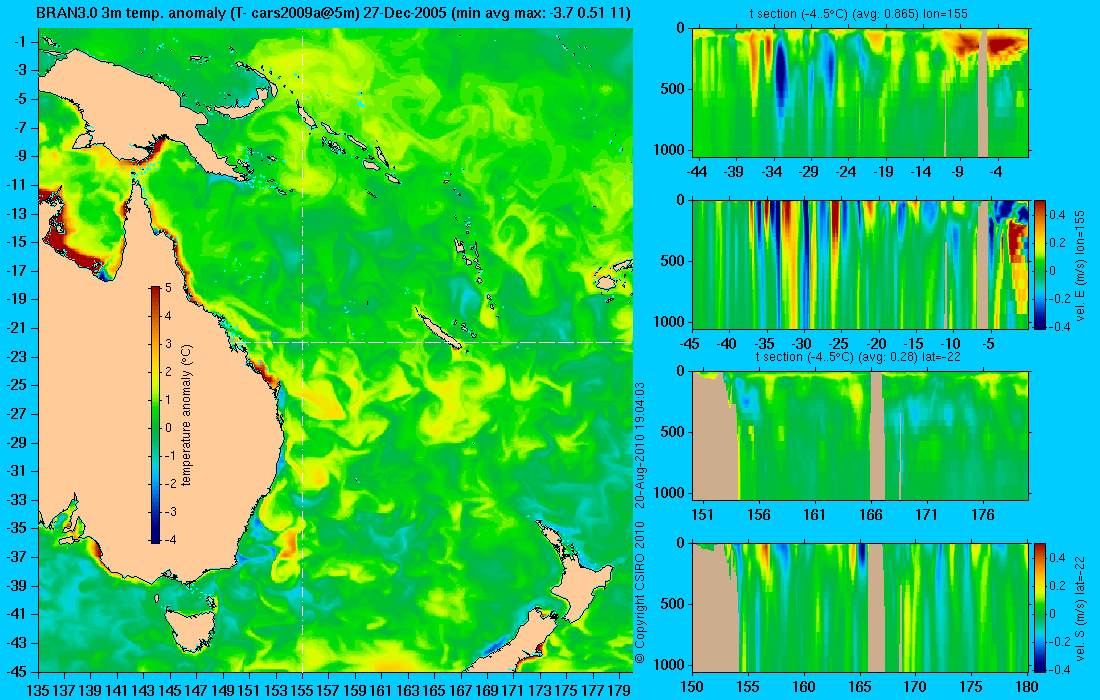This screenshot has height=700, width=1100.
Task: Click the '-45' tick under vel. E plot
Action: [x=690, y=344]
